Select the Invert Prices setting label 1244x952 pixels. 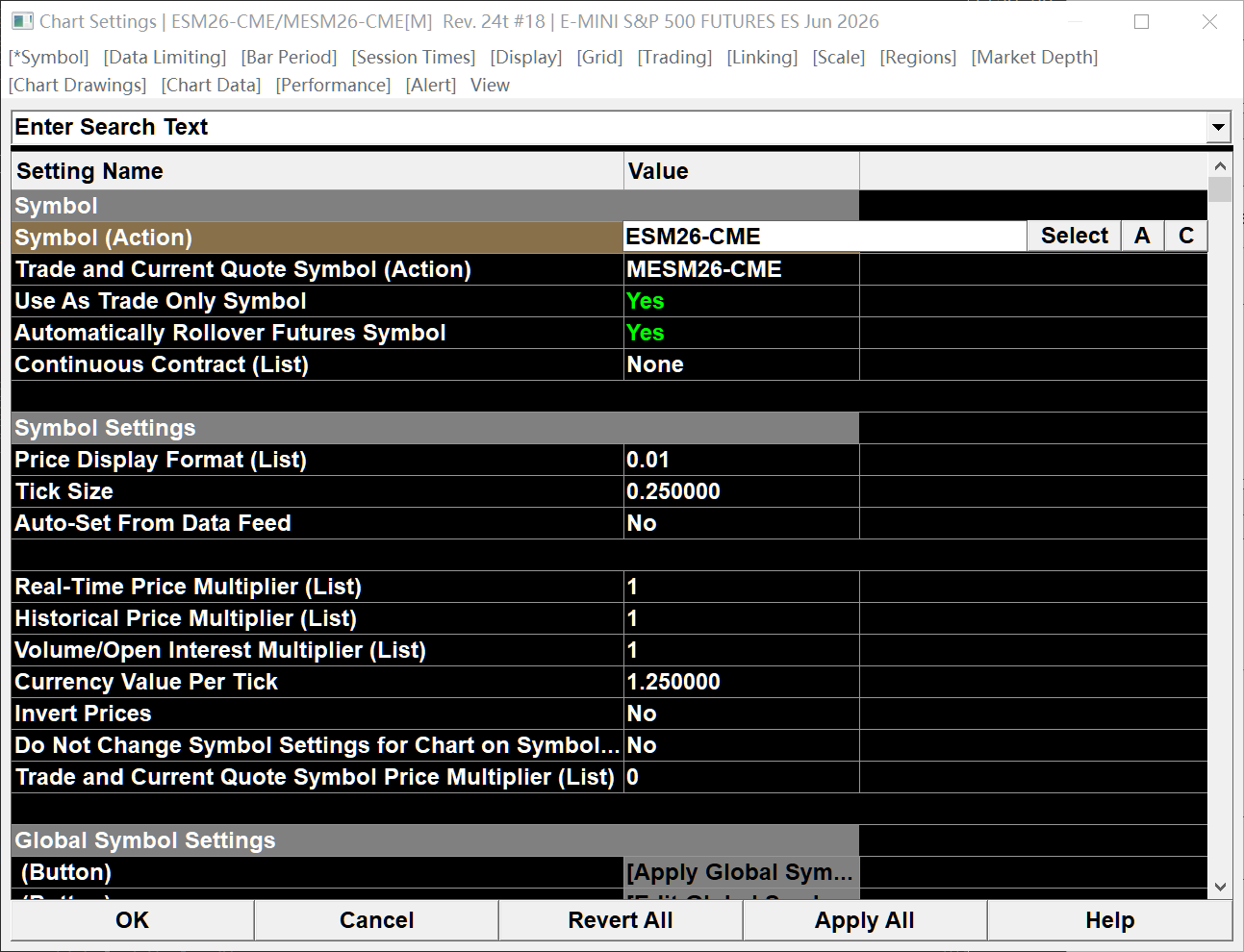click(x=84, y=714)
